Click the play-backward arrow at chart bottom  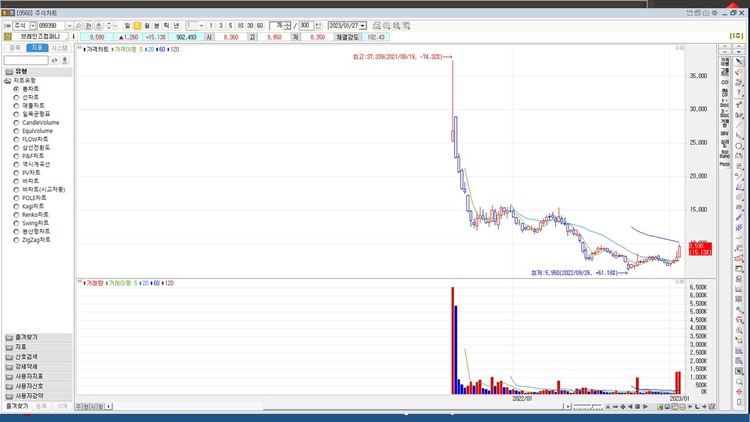(630, 407)
